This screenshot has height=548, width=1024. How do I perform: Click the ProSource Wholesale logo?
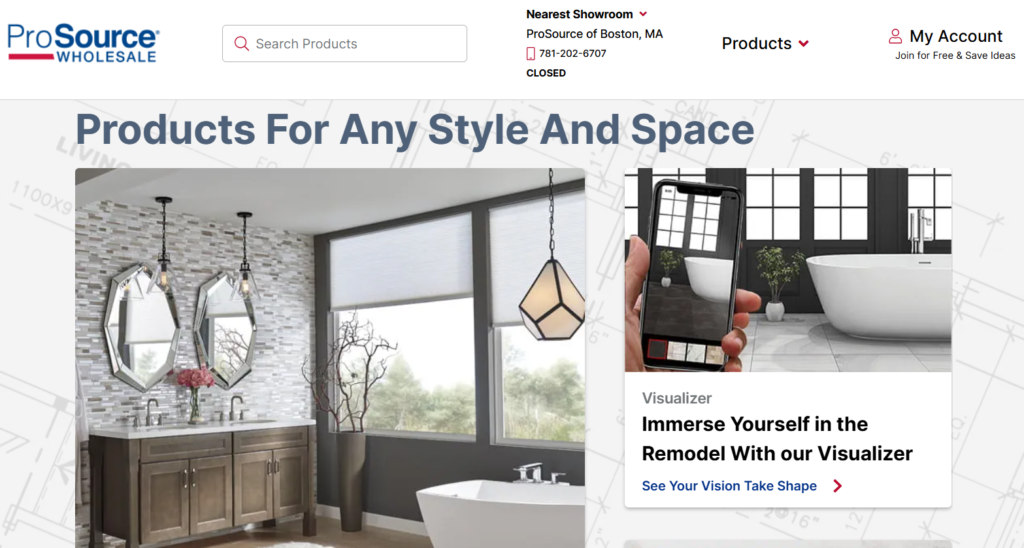pyautogui.click(x=83, y=43)
